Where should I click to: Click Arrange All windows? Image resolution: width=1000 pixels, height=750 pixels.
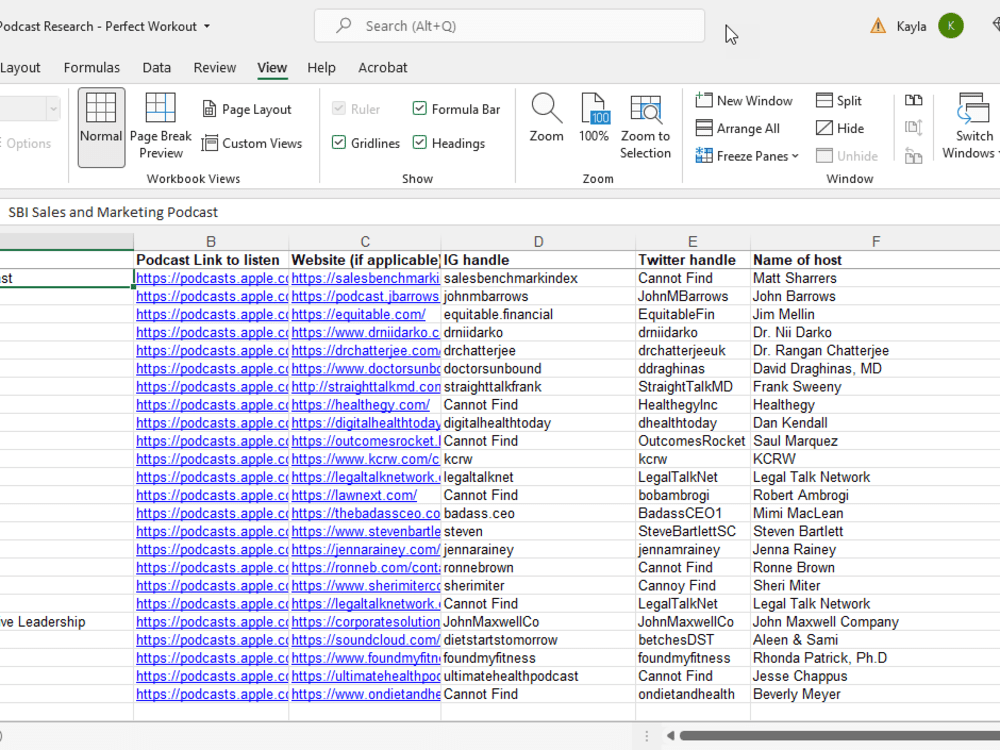pyautogui.click(x=738, y=128)
